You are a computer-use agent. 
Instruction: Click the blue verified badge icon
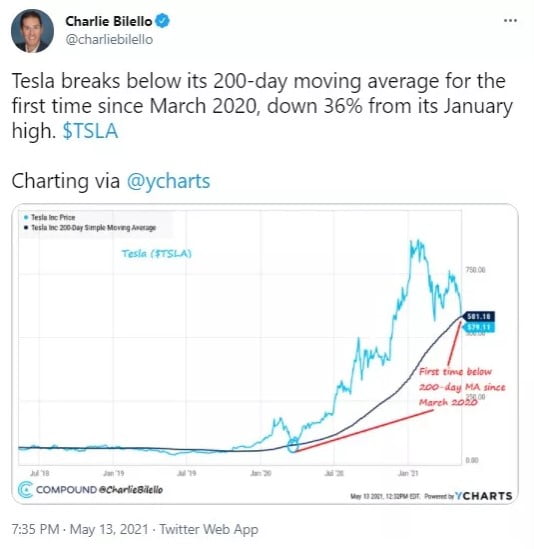(x=162, y=21)
